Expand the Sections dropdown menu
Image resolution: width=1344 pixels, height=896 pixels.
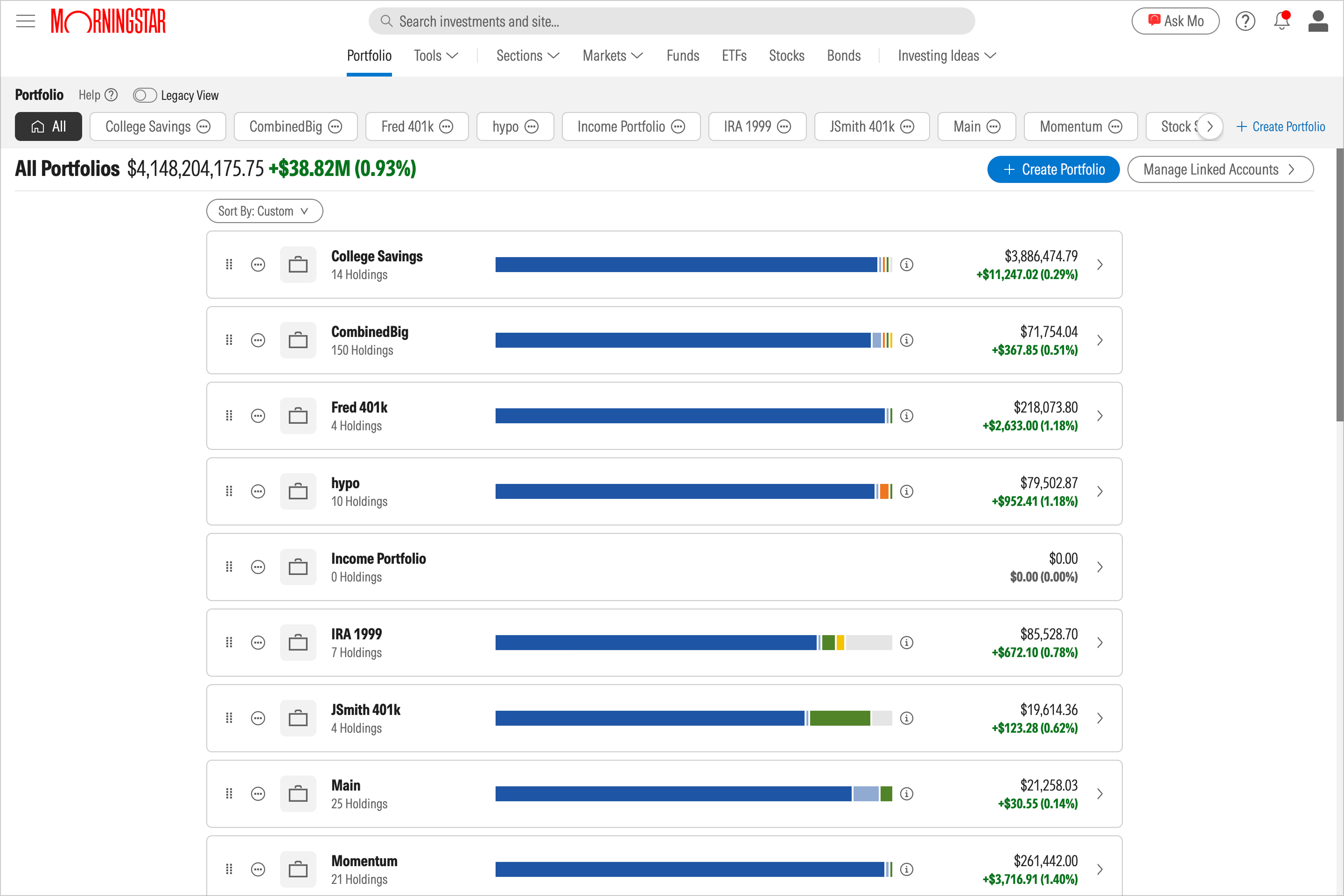point(527,56)
